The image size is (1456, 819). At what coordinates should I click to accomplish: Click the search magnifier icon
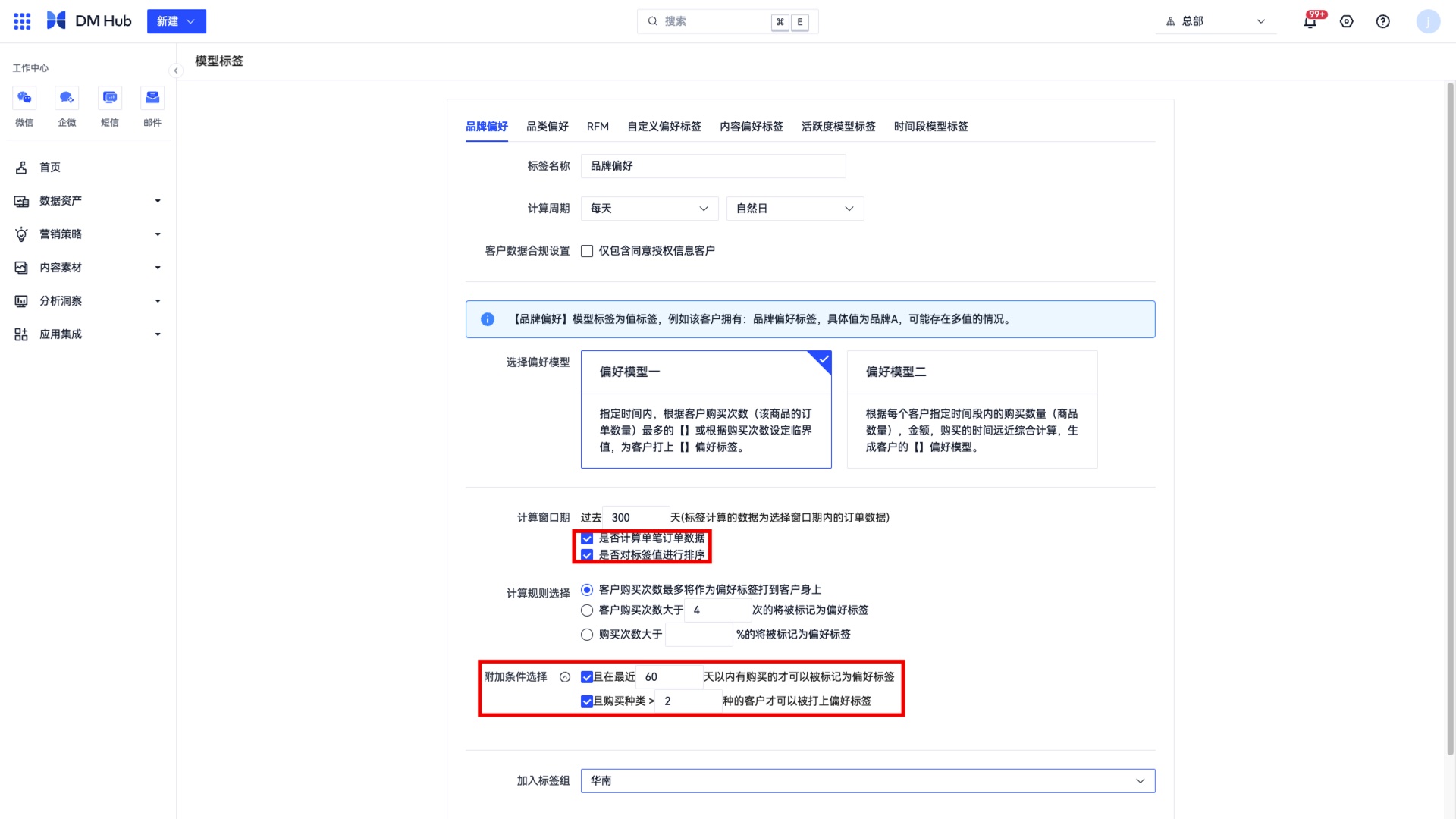652,21
